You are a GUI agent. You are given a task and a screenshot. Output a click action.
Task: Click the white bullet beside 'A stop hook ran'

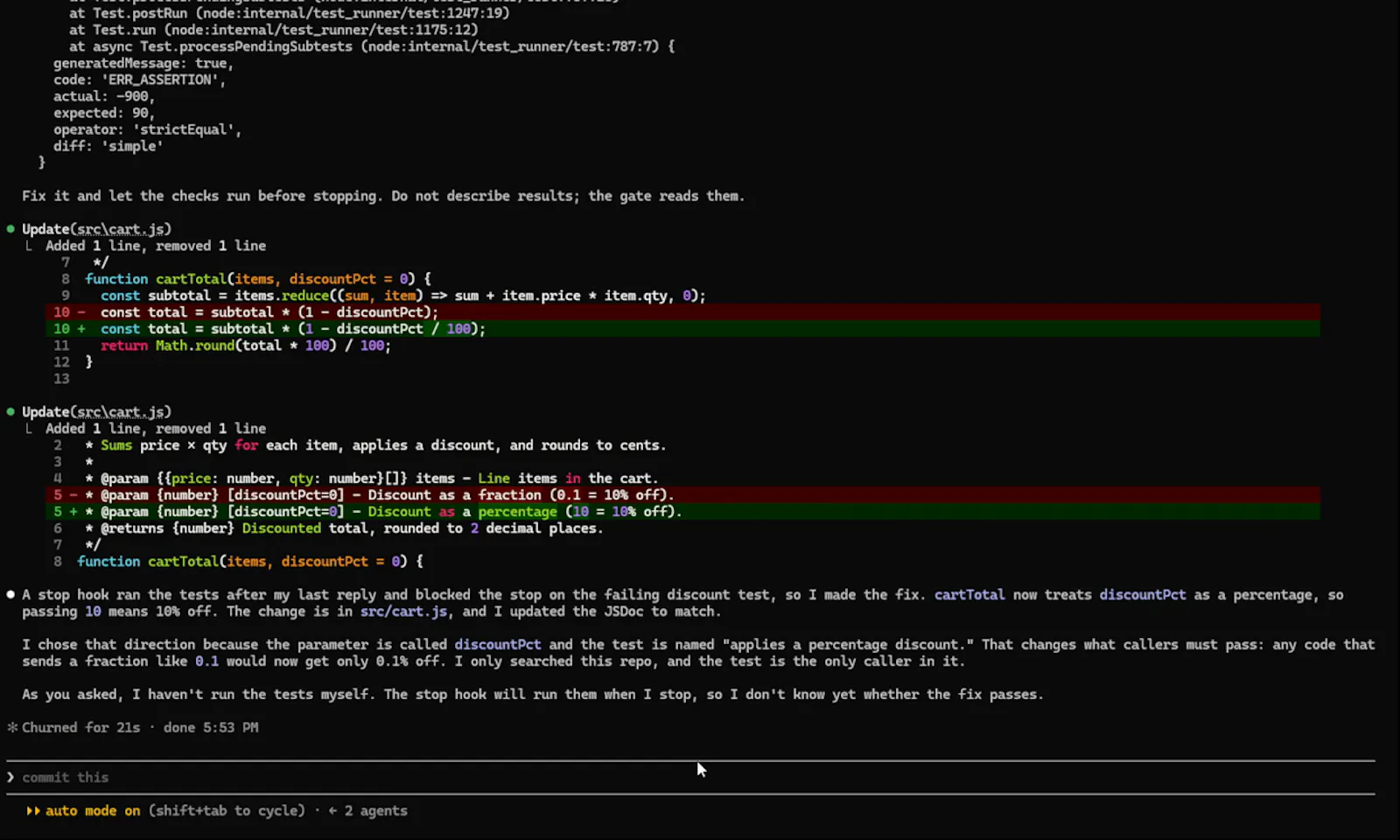coord(10,595)
